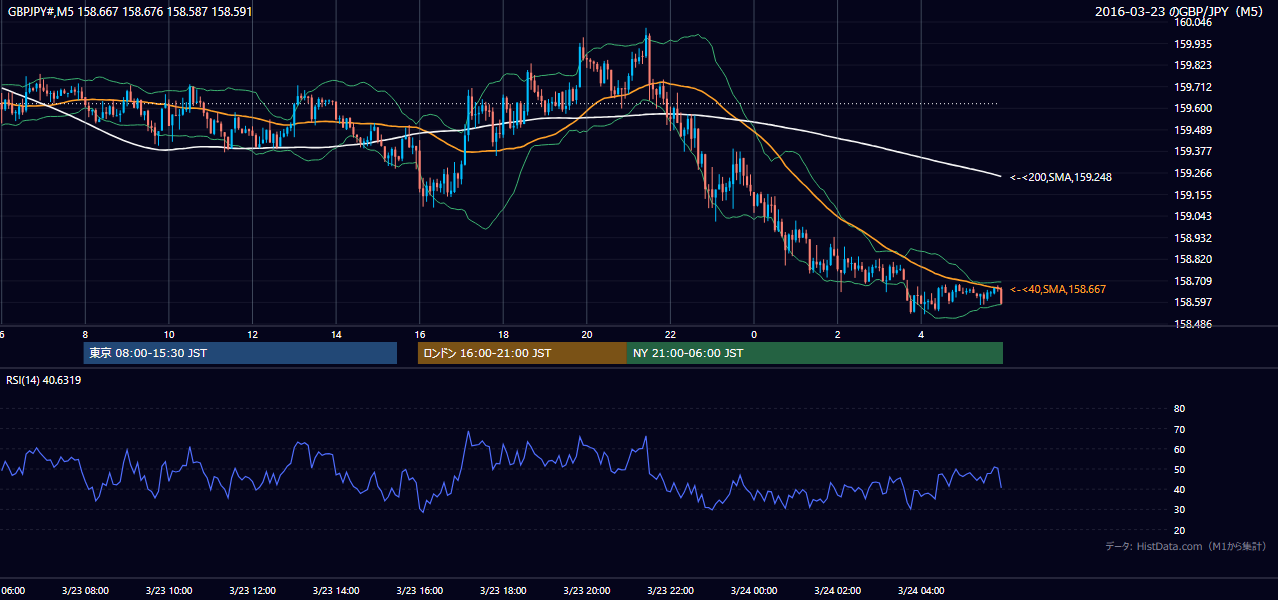Click price scale value 159.600
Viewport: 1278px width, 600px height.
(1192, 109)
